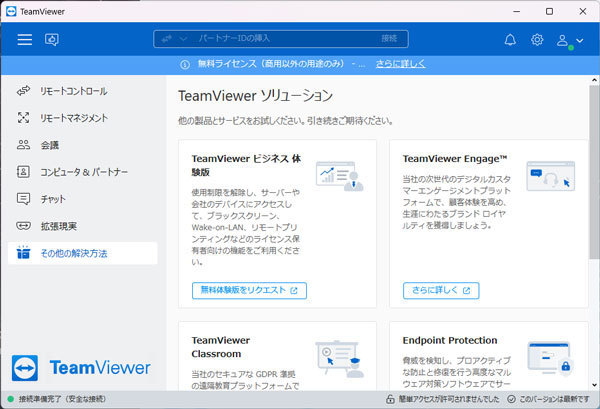Click さらに詳しく button in Engage card
The height and width of the screenshot is (409, 600).
tap(441, 290)
